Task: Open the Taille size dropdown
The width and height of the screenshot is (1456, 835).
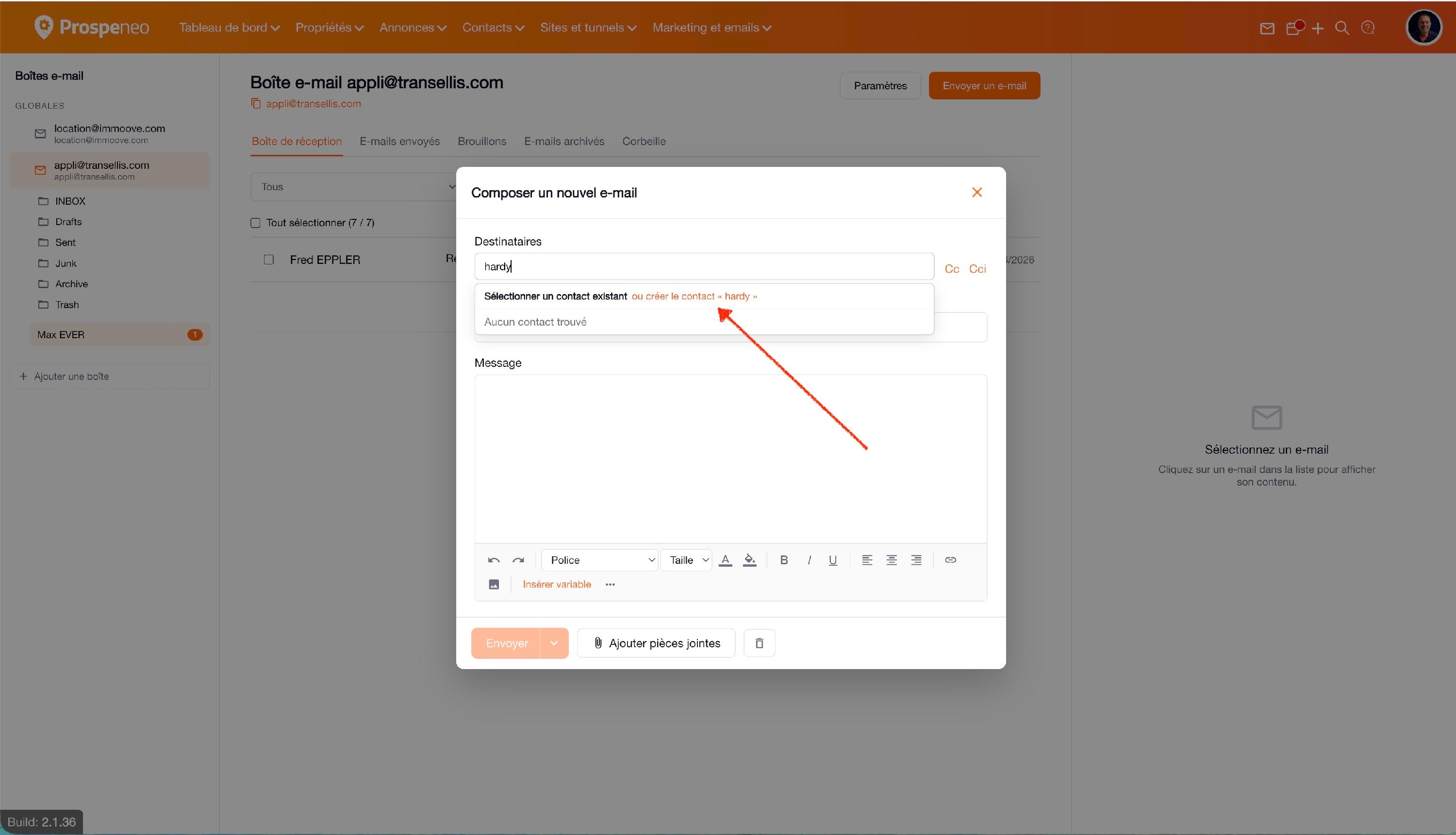Action: [687, 560]
